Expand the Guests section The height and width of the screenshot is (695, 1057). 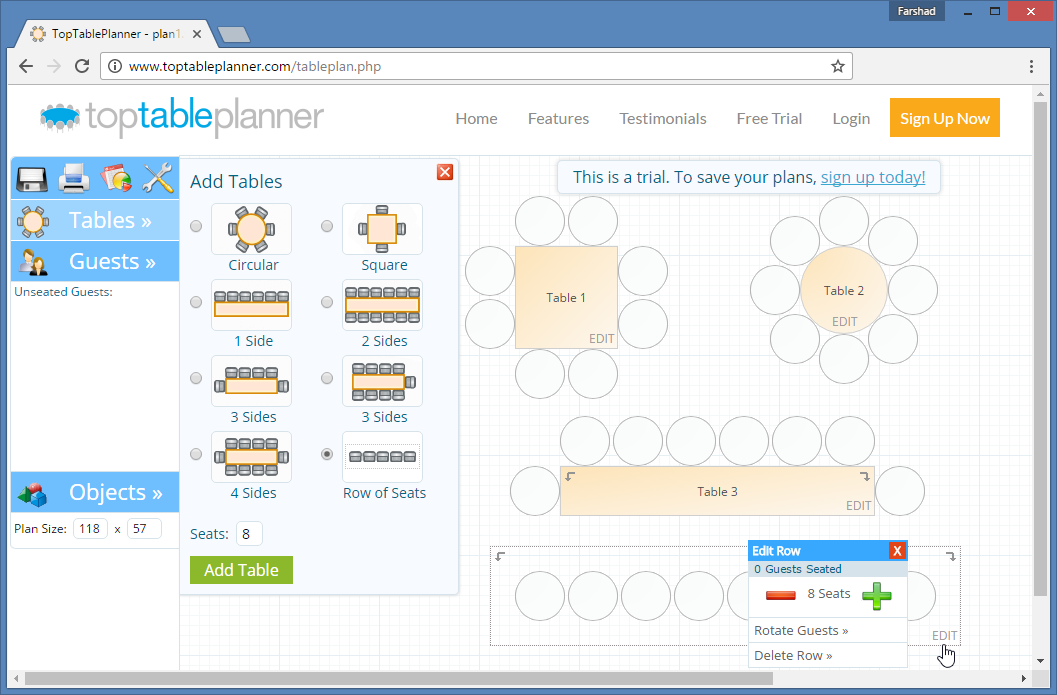click(x=95, y=262)
